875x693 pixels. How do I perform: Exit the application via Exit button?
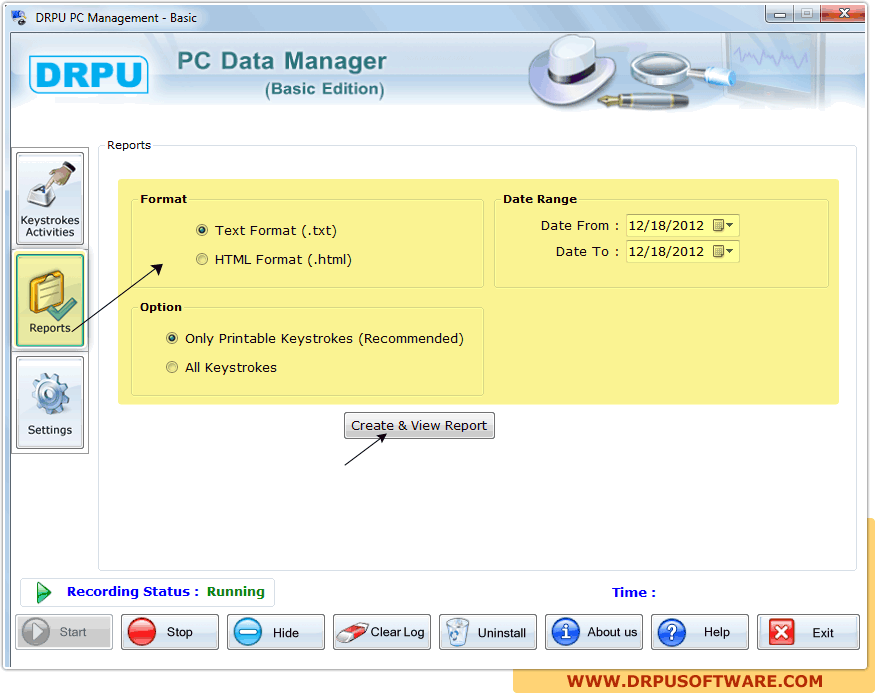click(x=808, y=632)
